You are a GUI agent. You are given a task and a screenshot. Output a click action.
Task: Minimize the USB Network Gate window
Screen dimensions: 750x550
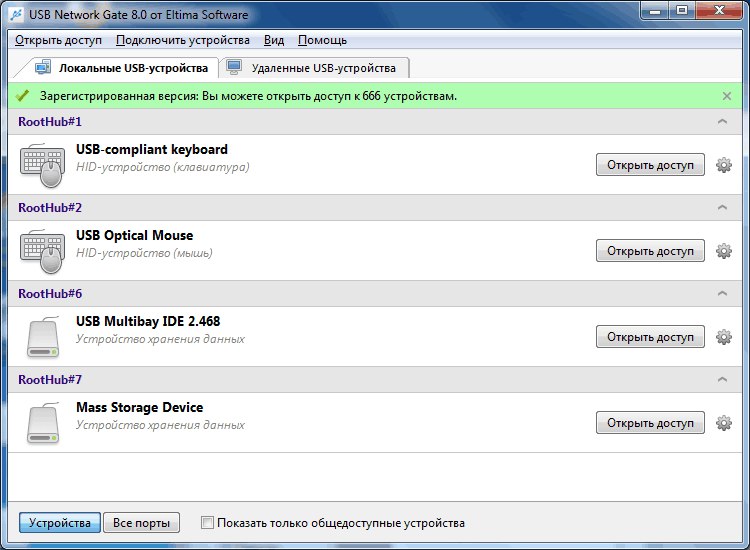point(655,11)
